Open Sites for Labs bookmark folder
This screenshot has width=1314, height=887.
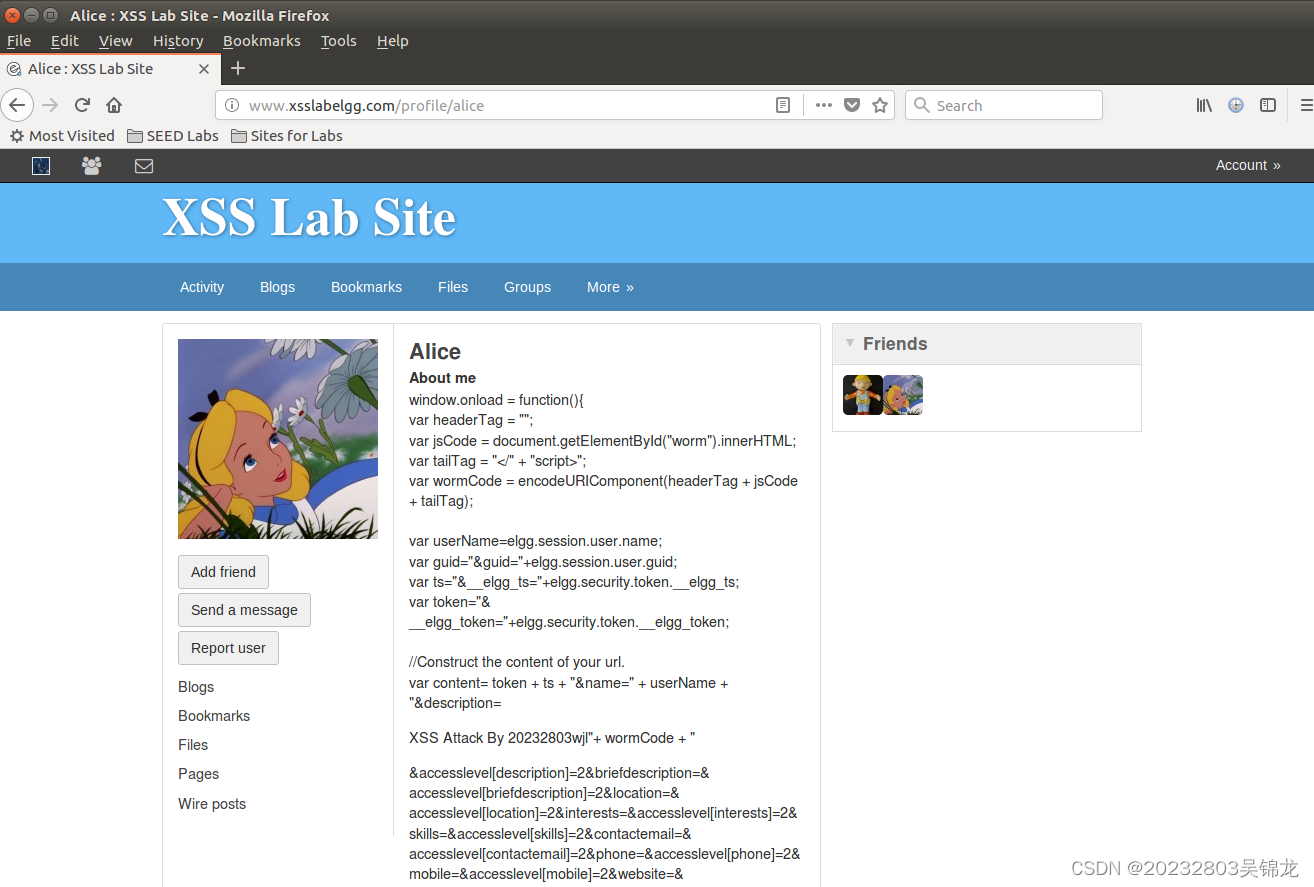pos(287,136)
